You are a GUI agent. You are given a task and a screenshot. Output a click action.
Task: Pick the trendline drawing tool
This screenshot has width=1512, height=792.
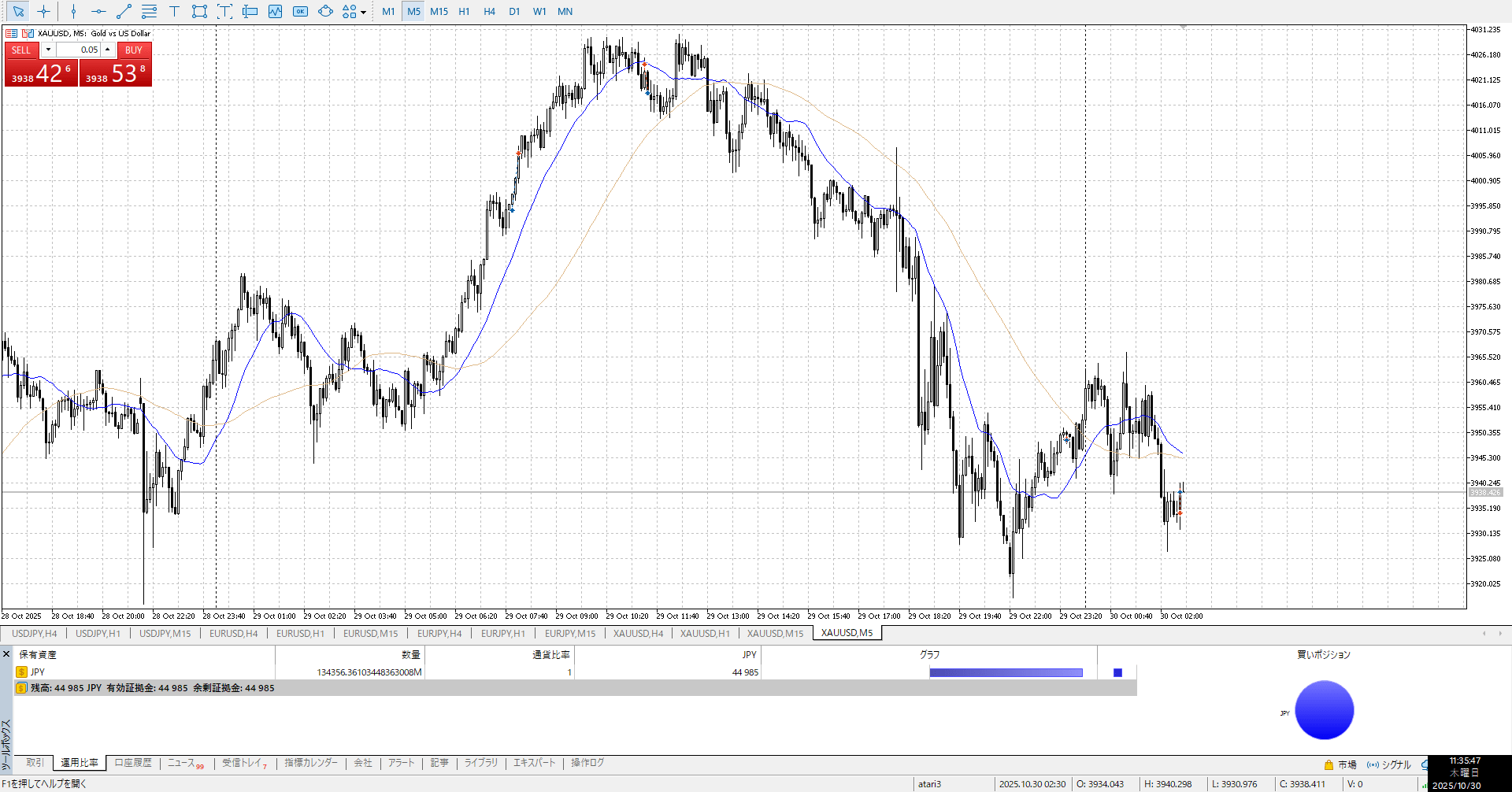(124, 11)
